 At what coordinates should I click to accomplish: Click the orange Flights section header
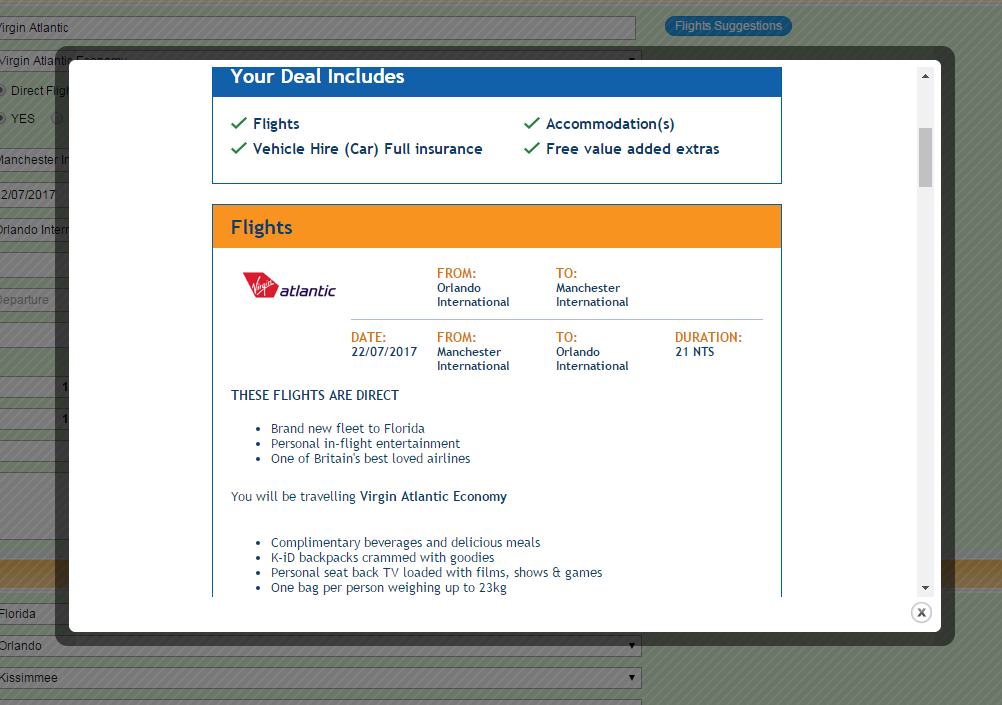(497, 227)
